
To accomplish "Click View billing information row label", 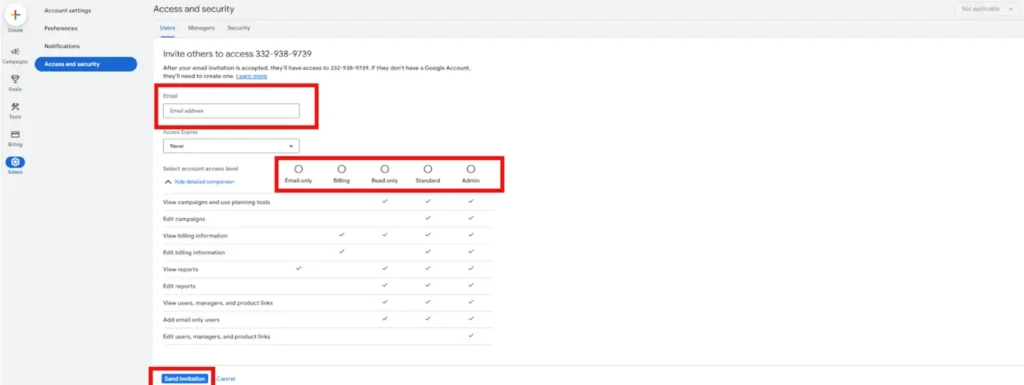I will click(195, 236).
